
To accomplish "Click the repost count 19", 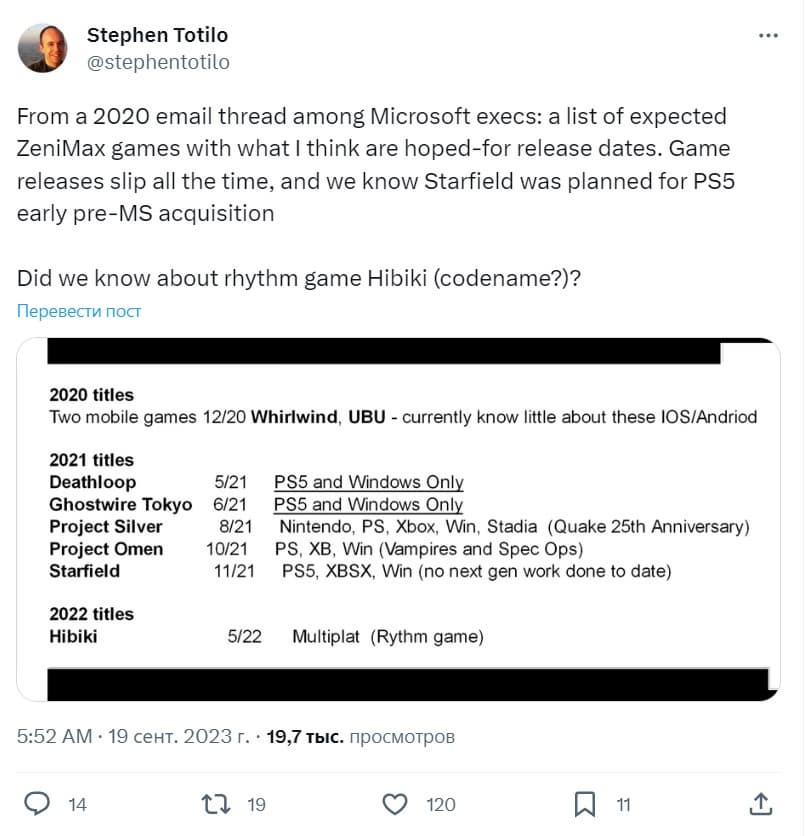I will [256, 804].
